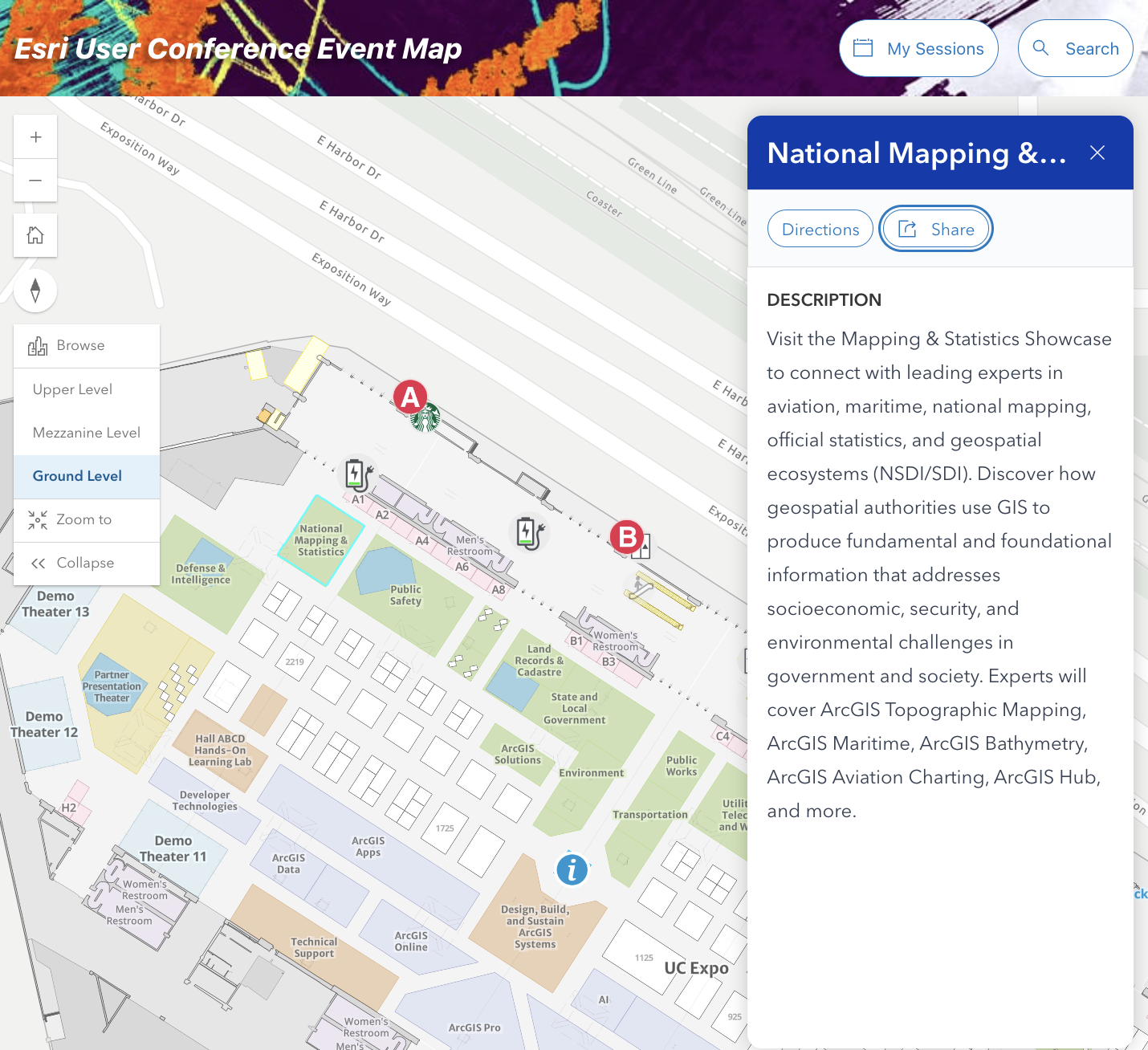Get Directions to National Mapping booth
The image size is (1148, 1050).
(x=820, y=229)
